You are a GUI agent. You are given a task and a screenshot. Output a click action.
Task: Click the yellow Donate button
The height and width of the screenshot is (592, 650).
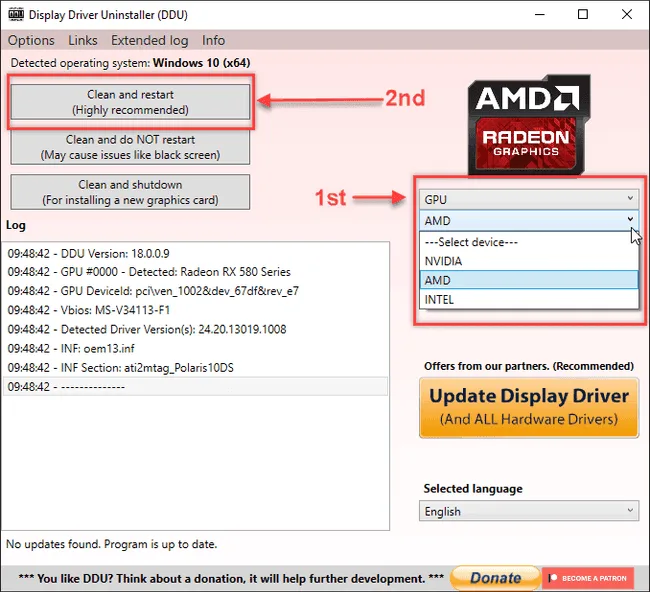(x=495, y=578)
